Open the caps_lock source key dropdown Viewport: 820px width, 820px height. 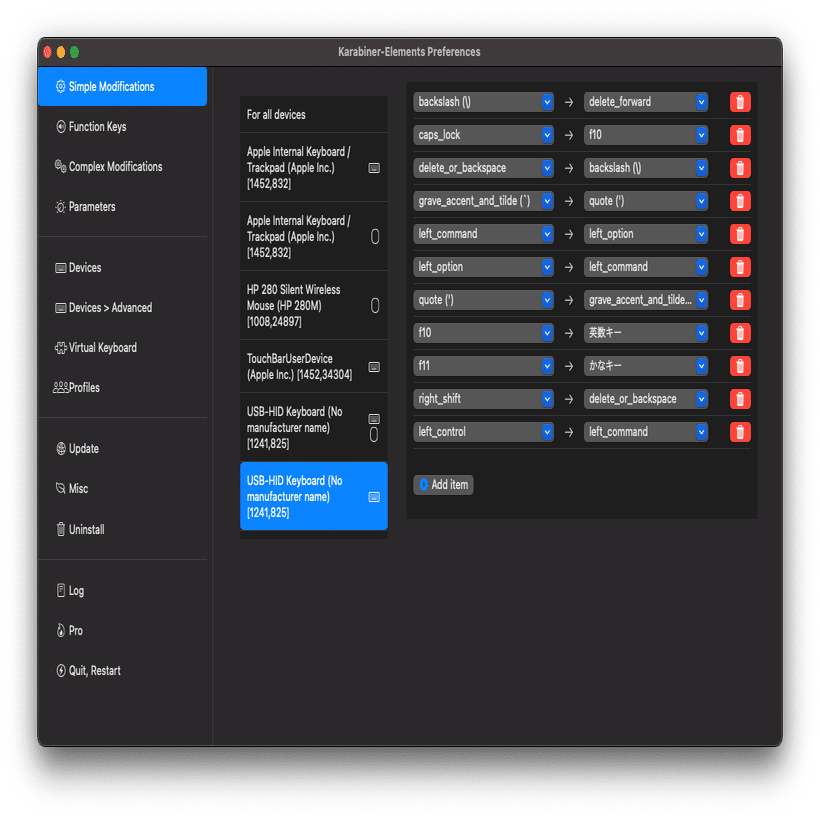click(483, 134)
